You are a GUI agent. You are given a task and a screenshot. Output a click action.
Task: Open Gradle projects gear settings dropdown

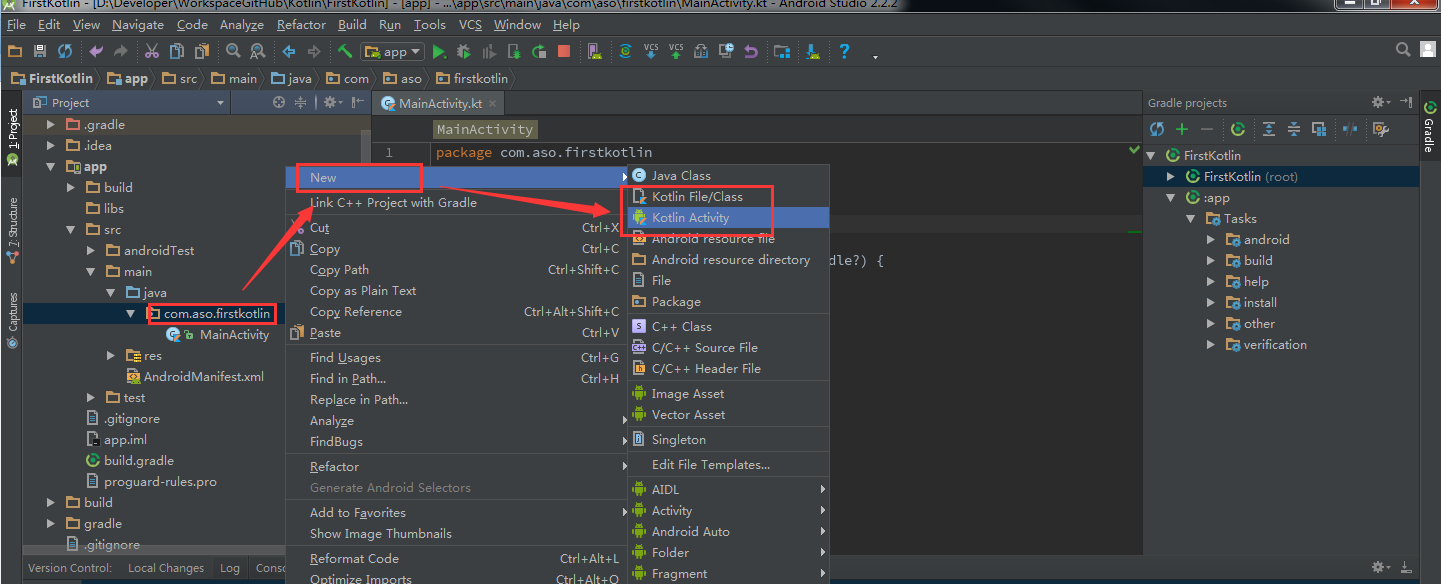click(x=1381, y=102)
